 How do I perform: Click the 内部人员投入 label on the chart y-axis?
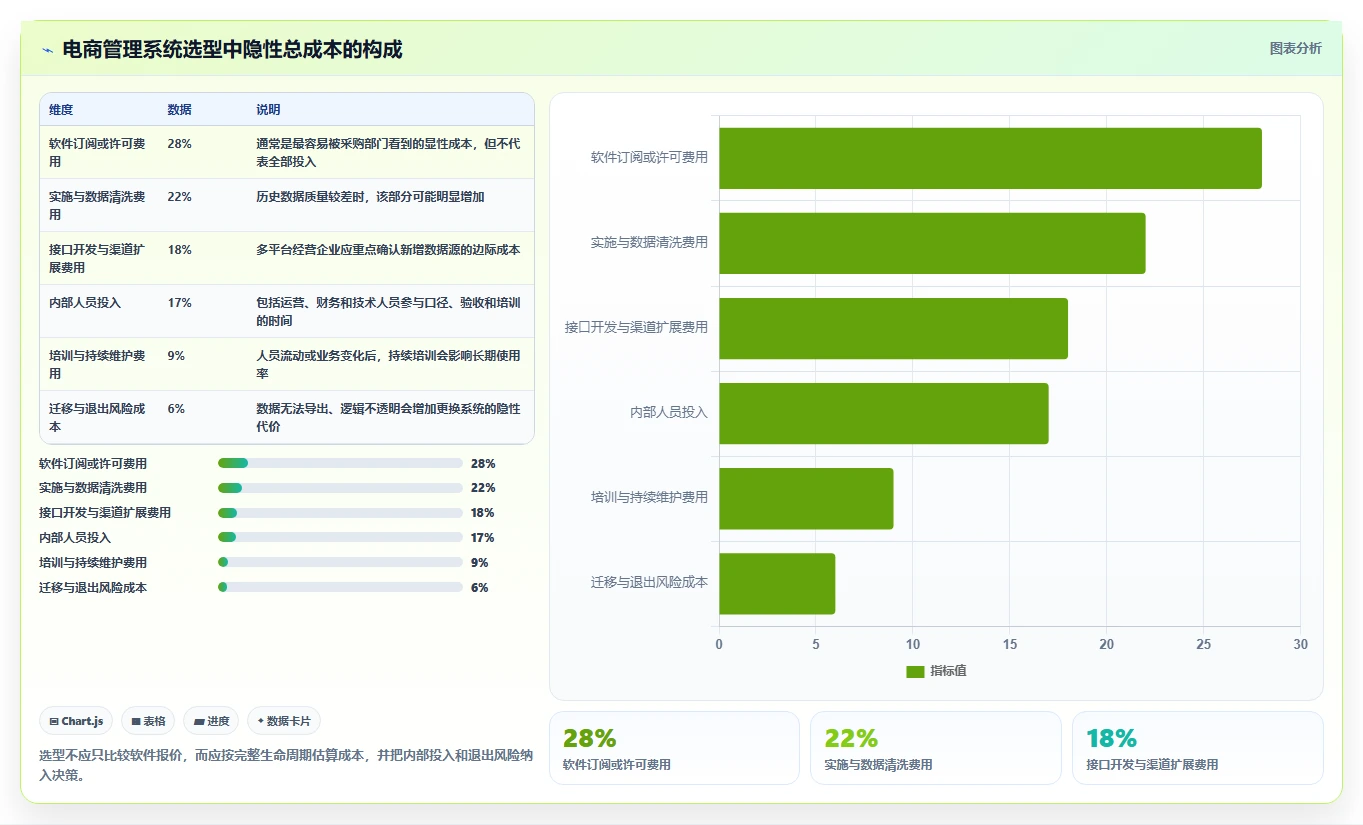669,412
